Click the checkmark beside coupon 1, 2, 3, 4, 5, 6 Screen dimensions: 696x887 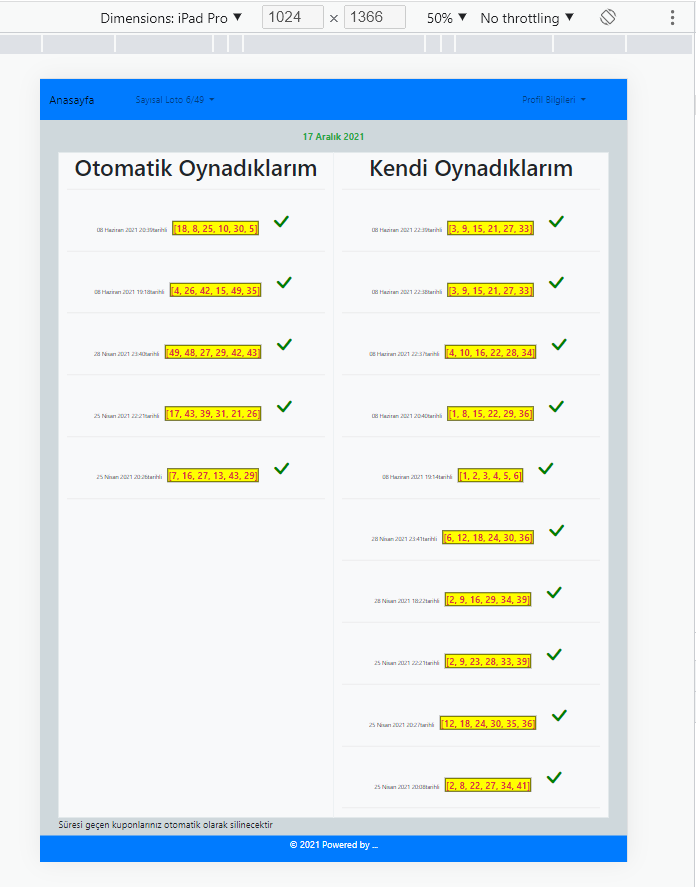point(546,466)
